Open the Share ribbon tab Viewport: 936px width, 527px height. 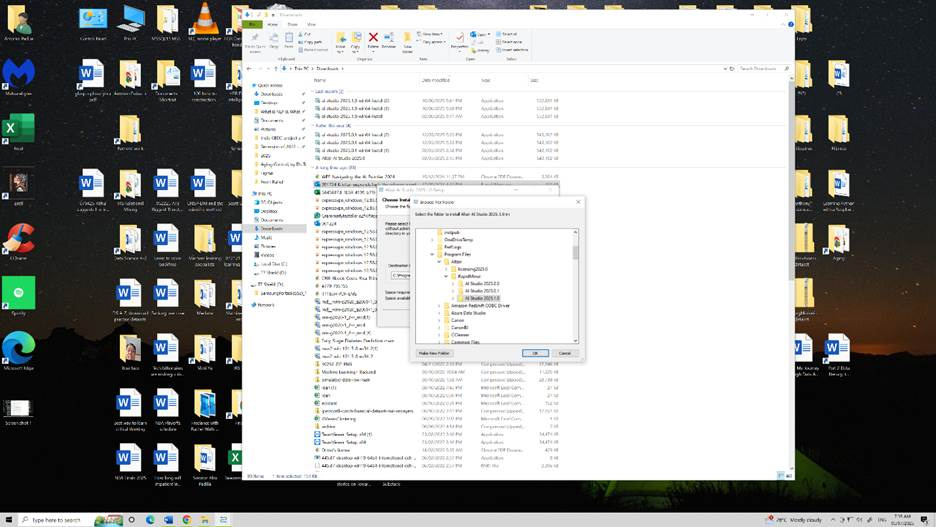click(x=292, y=24)
